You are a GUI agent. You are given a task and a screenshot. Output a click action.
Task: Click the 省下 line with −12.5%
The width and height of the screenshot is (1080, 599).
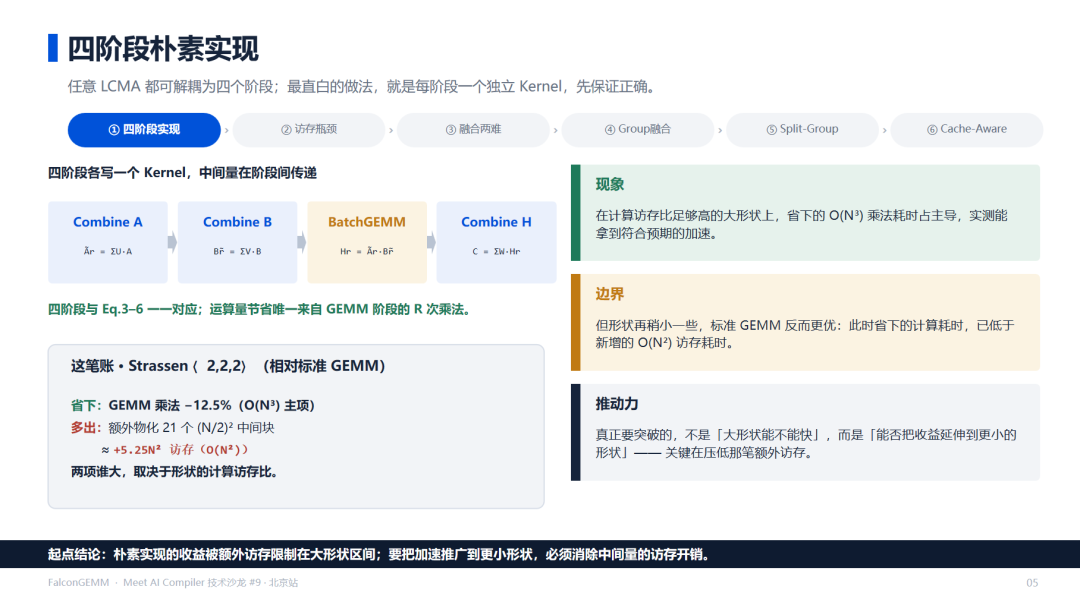(192, 406)
